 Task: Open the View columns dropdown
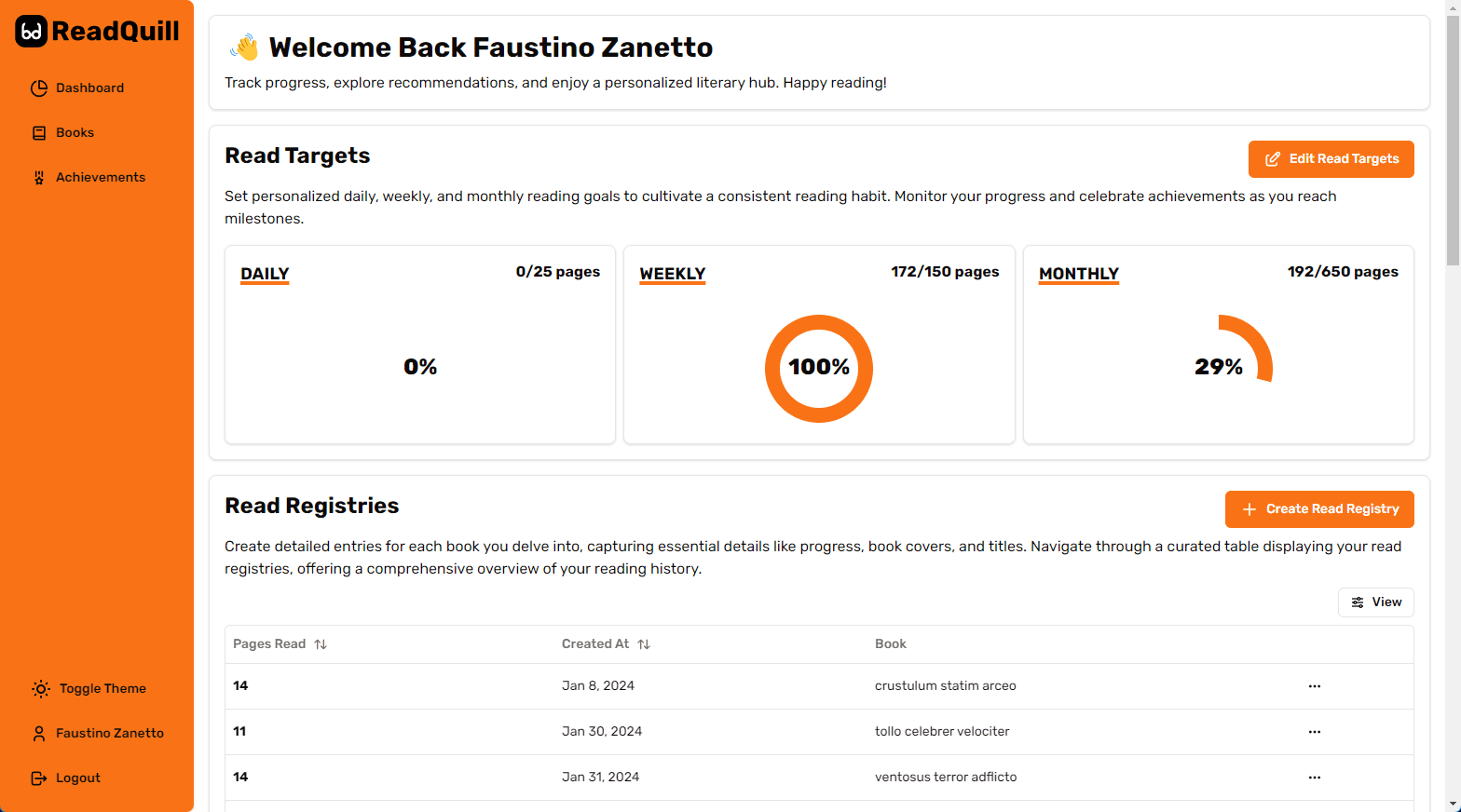point(1375,602)
